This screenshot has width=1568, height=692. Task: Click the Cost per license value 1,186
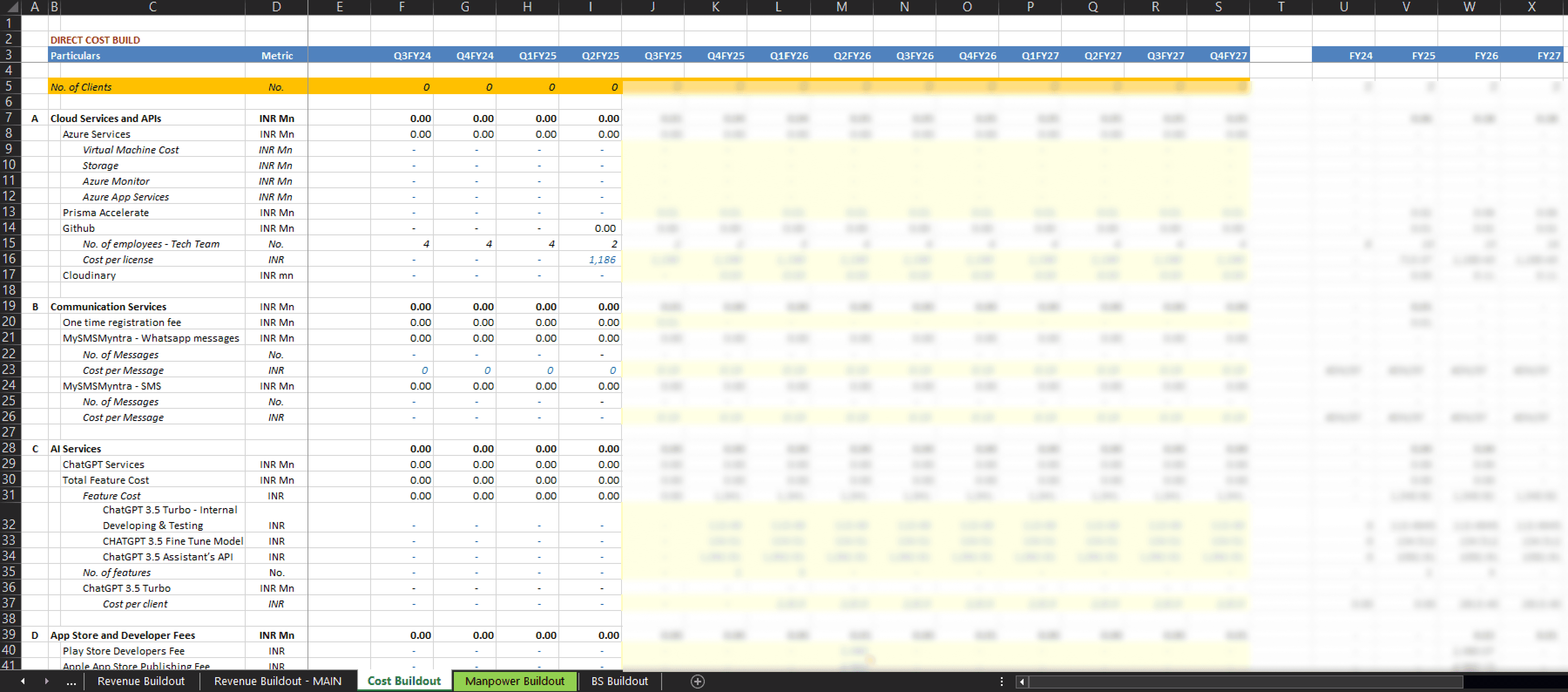(x=602, y=260)
